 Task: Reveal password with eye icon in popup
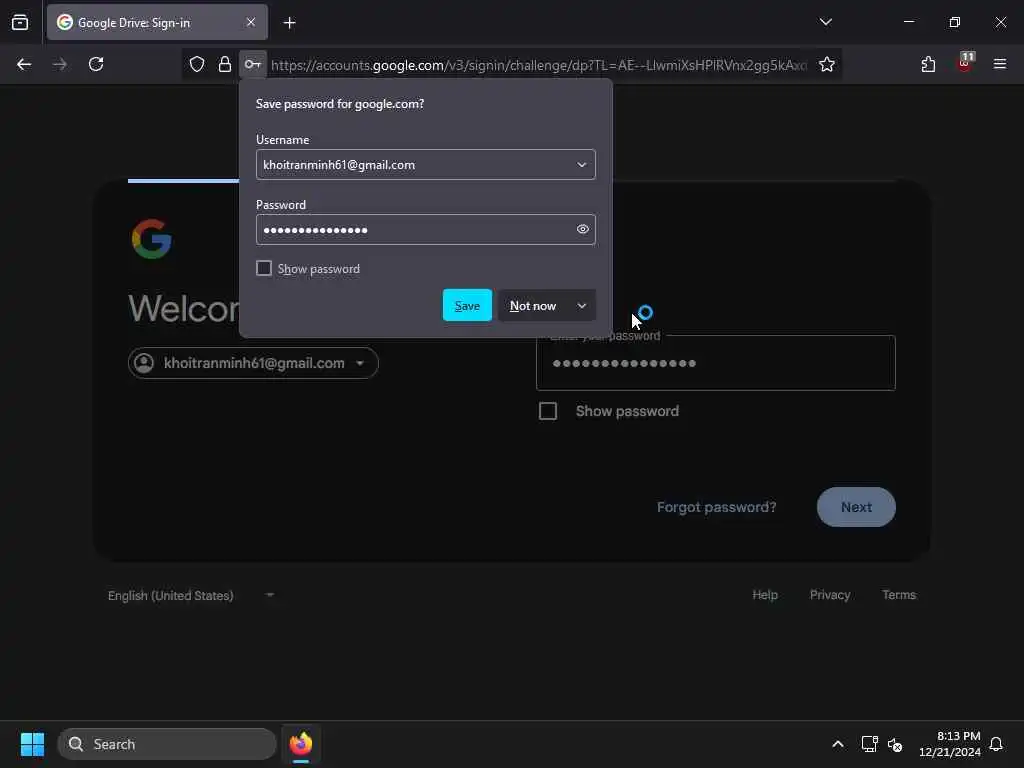tap(583, 229)
